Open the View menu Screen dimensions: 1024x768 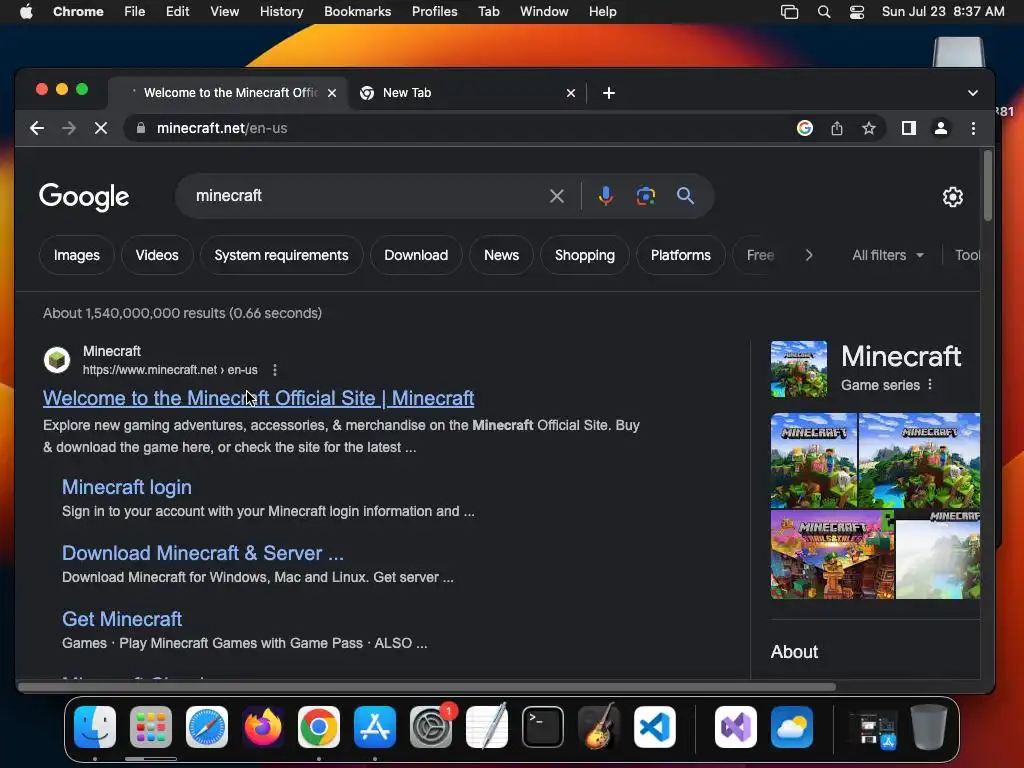tap(225, 12)
